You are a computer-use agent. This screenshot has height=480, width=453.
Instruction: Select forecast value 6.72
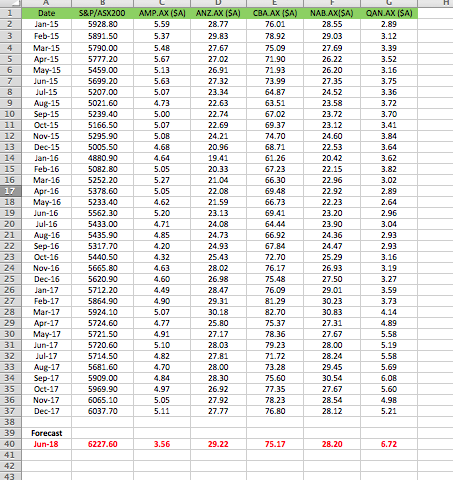pyautogui.click(x=389, y=444)
